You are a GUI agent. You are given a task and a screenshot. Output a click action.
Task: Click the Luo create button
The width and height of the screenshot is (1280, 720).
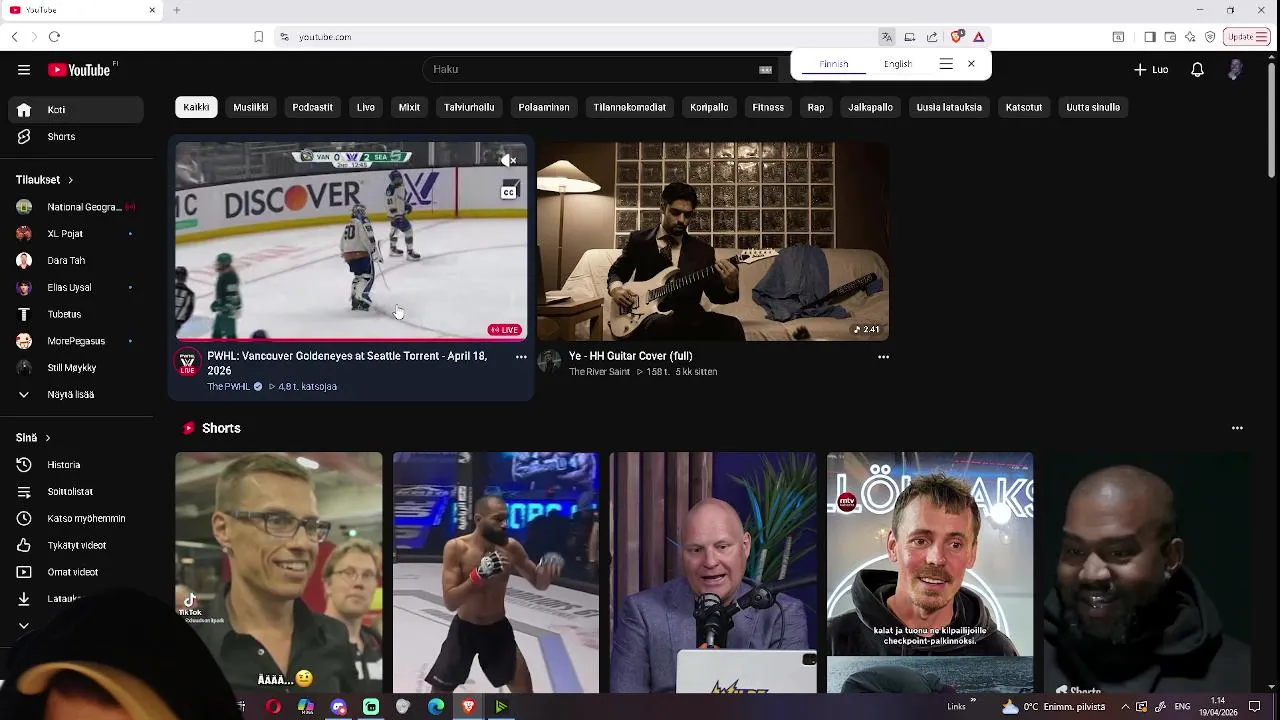point(1151,70)
